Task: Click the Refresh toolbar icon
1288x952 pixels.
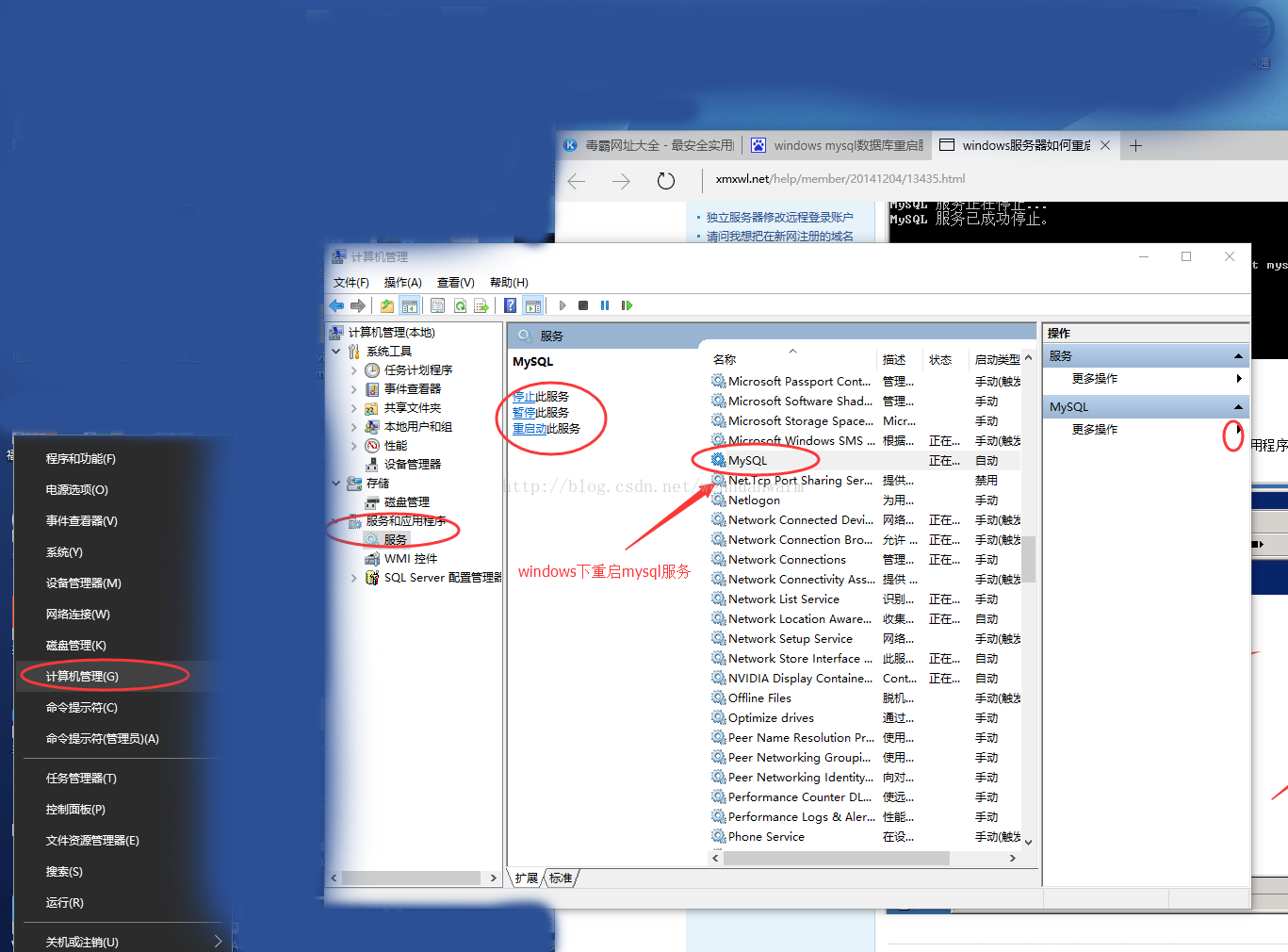Action: 460,305
